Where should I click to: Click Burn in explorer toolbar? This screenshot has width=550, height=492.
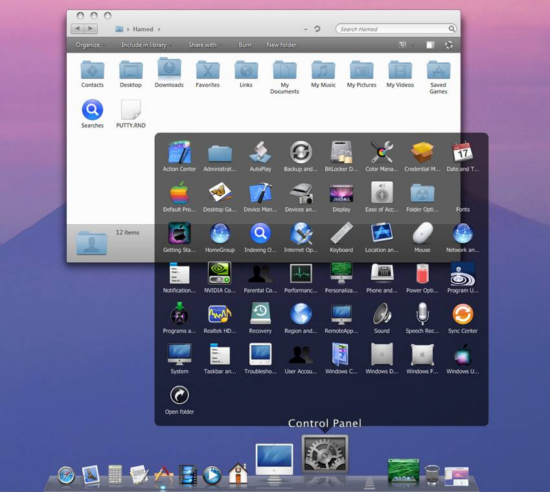pyautogui.click(x=245, y=45)
